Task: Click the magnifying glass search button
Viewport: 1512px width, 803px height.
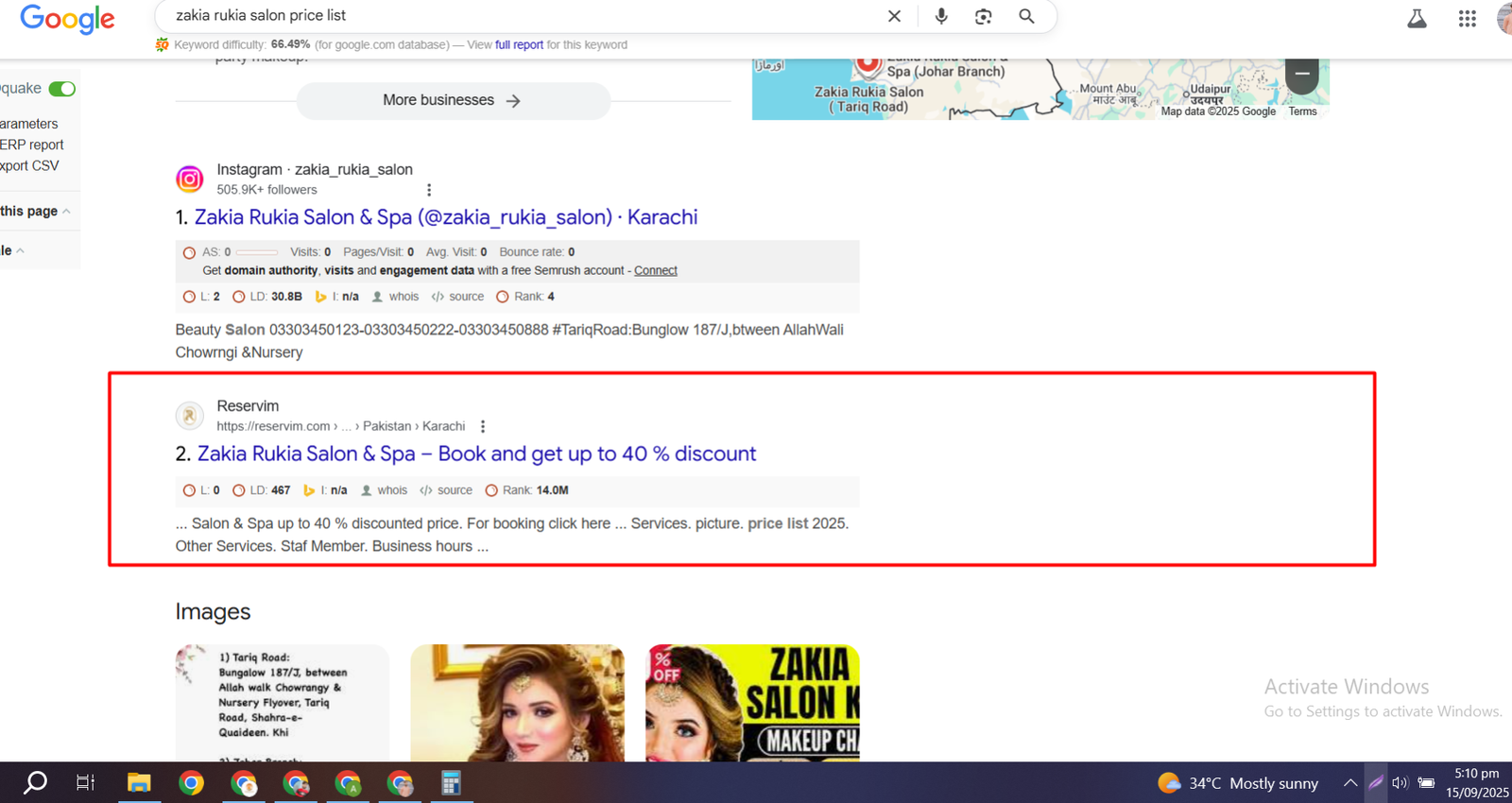Action: [x=1026, y=16]
